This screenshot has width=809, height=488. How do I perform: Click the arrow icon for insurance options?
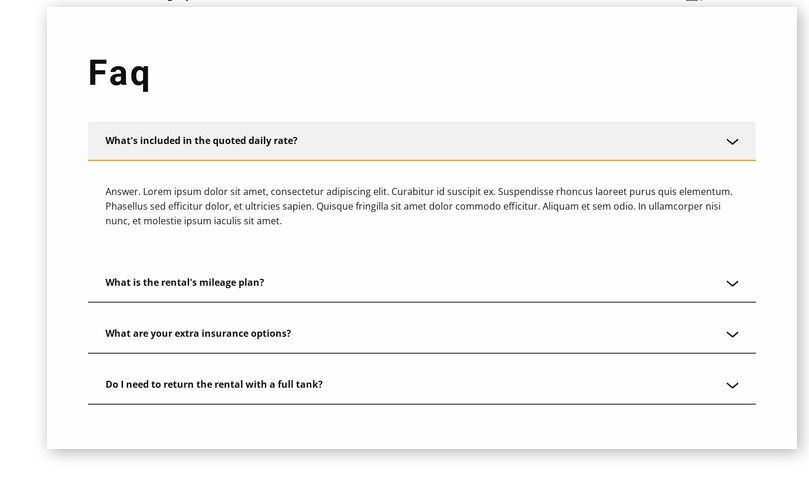click(x=732, y=335)
